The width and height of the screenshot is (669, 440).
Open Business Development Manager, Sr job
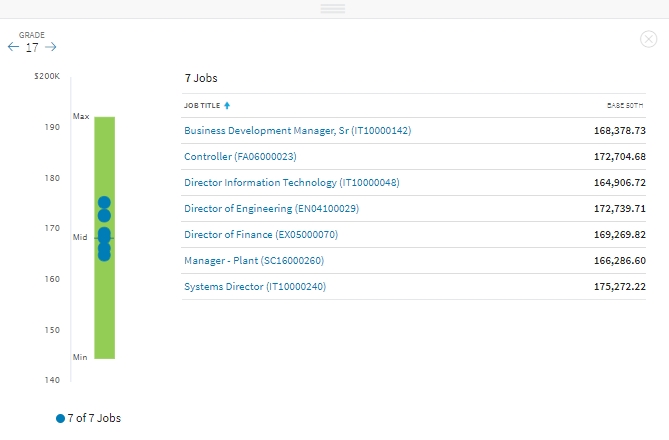pyautogui.click(x=297, y=131)
